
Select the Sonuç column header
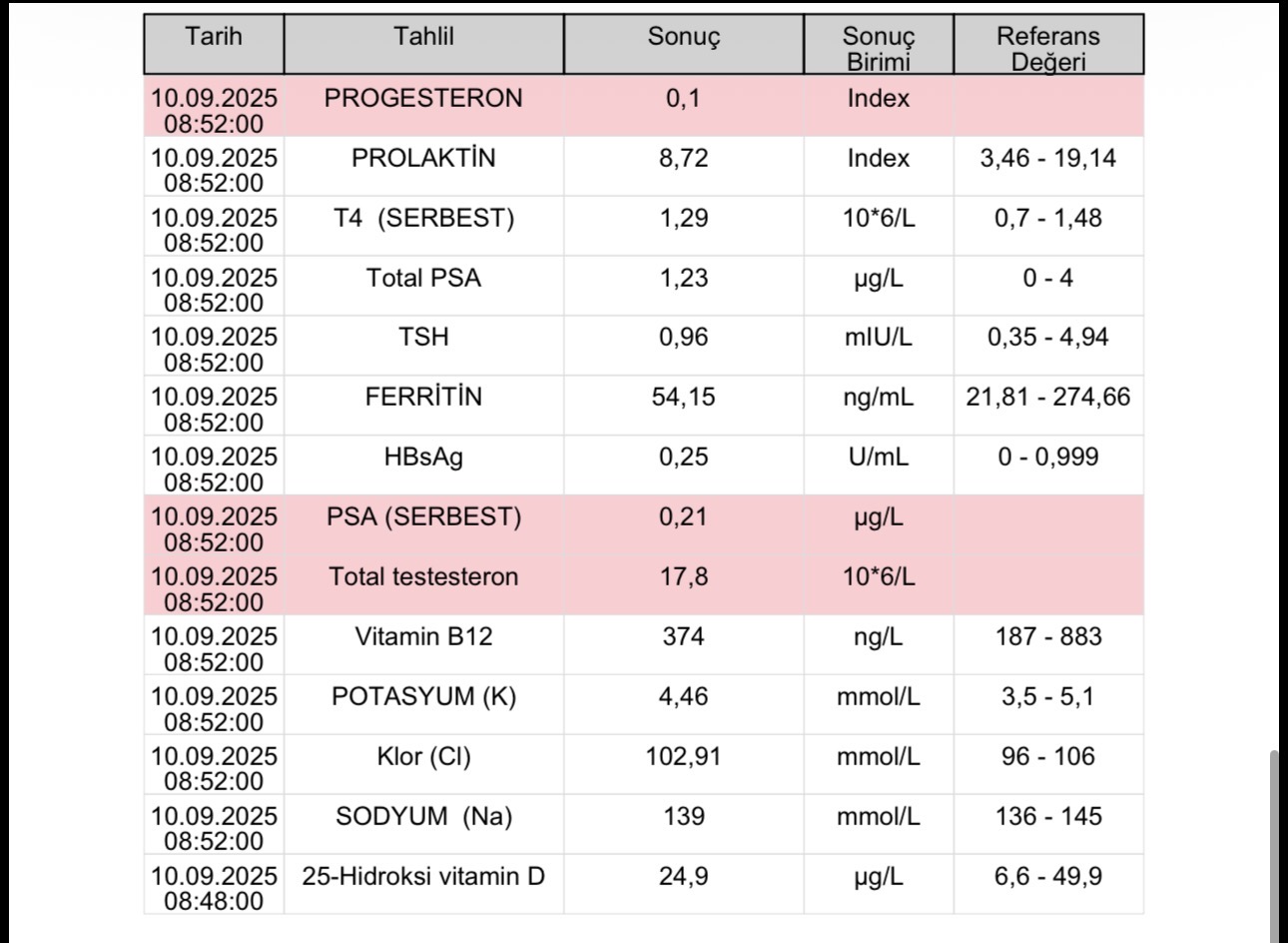click(683, 37)
